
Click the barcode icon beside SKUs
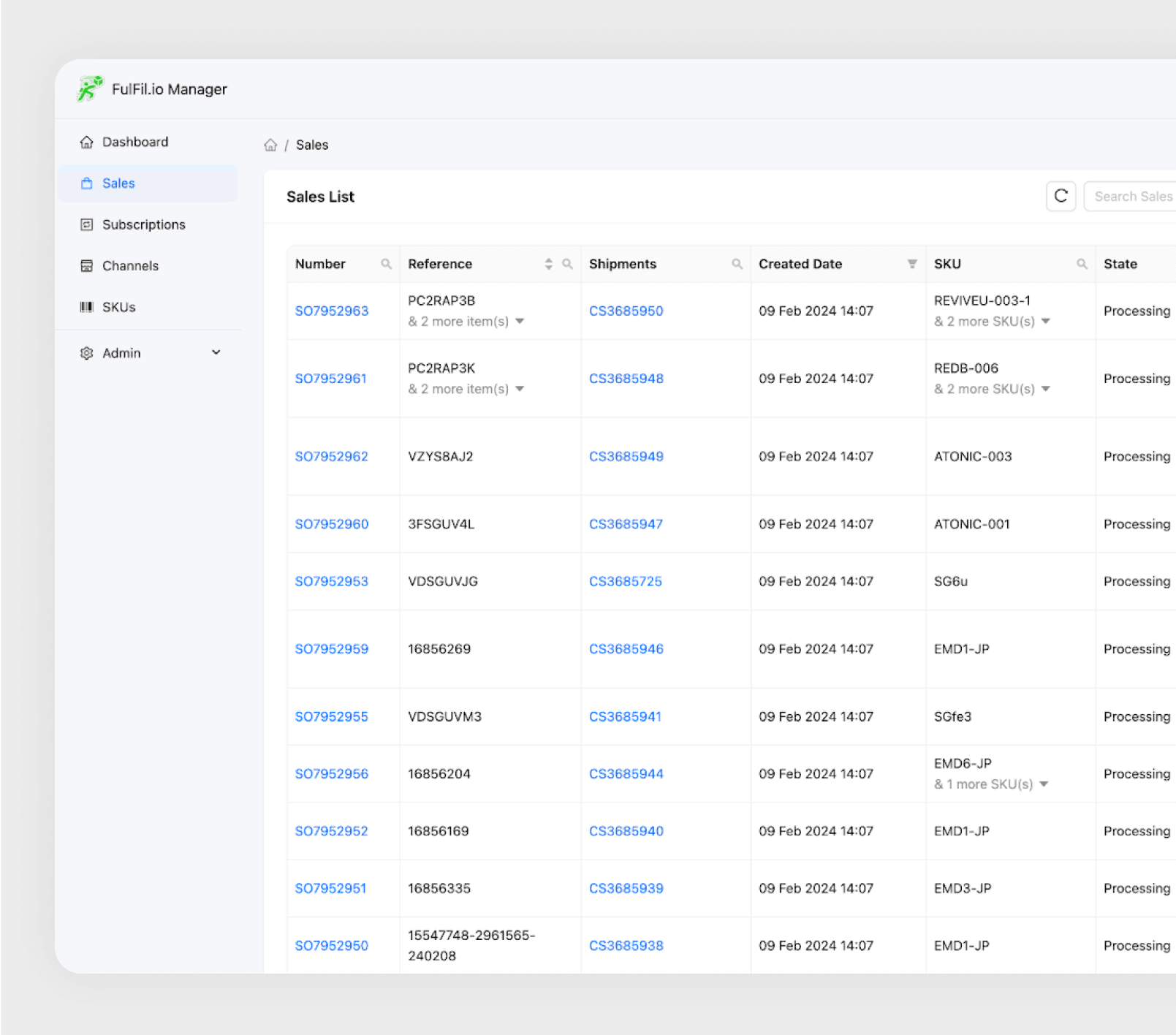[86, 306]
